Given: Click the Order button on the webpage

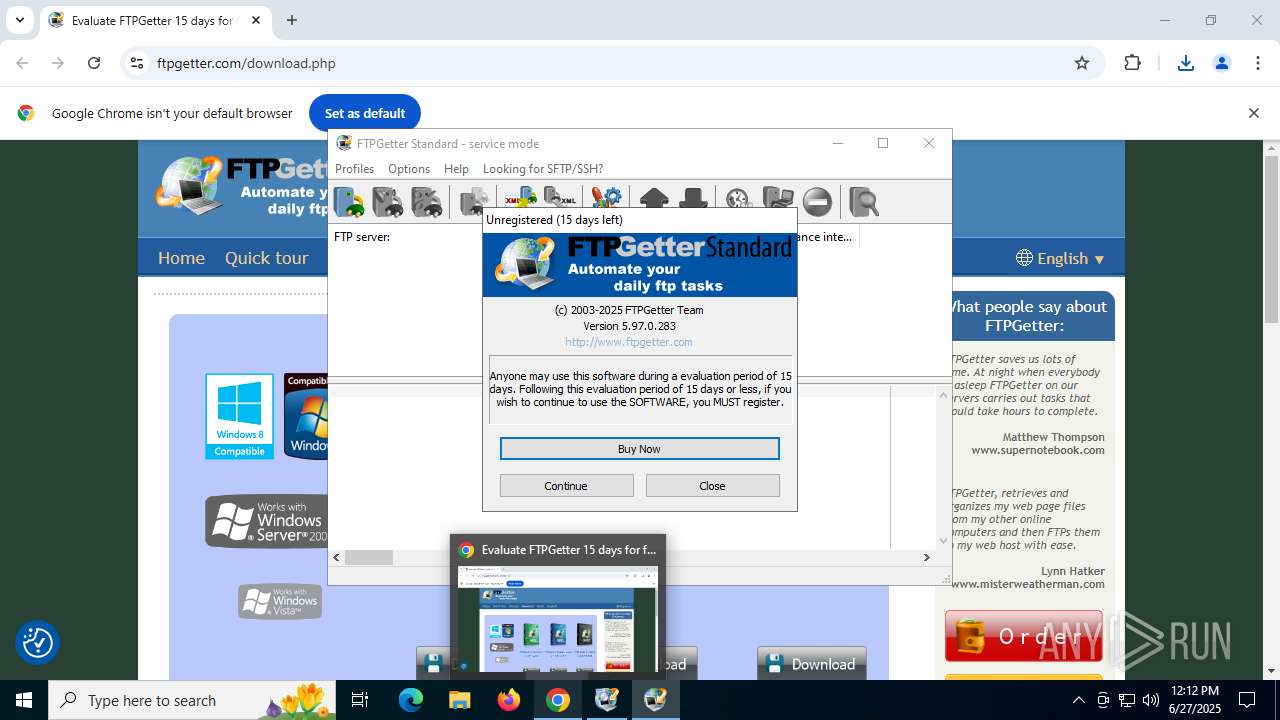Looking at the screenshot, I should tap(1024, 636).
